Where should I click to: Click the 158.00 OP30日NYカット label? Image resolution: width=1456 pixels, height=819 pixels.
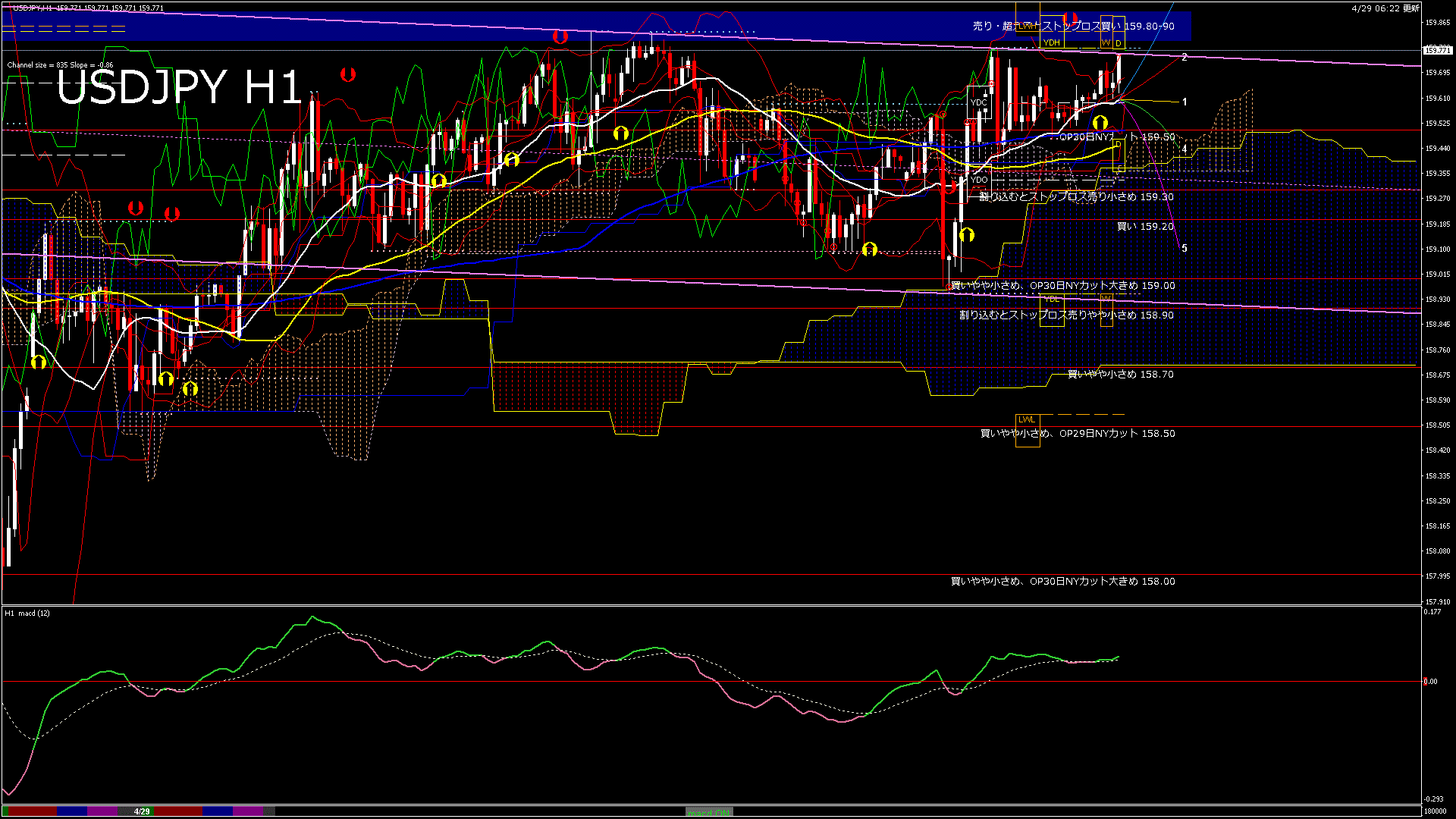[1062, 581]
